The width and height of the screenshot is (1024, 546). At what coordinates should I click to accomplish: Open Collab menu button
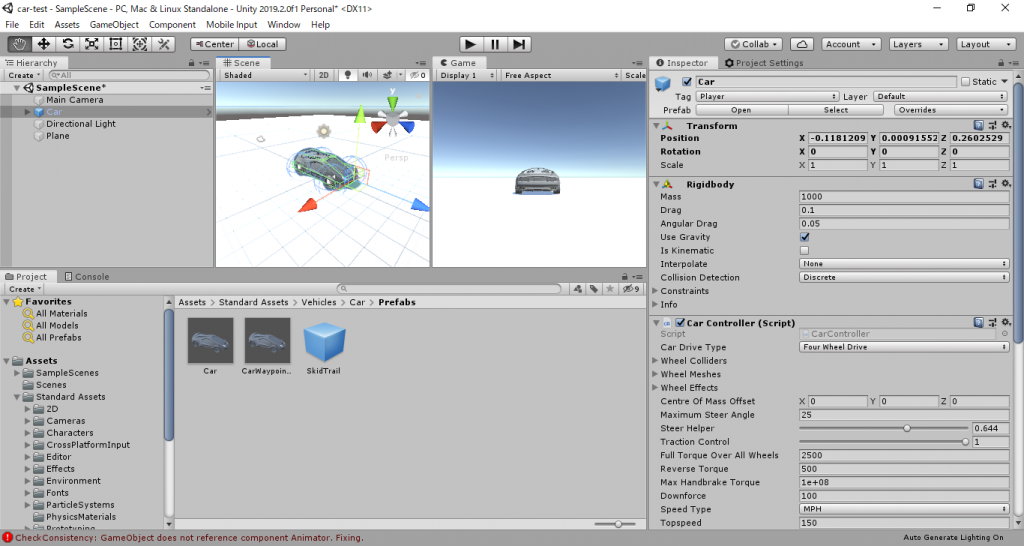click(x=754, y=44)
